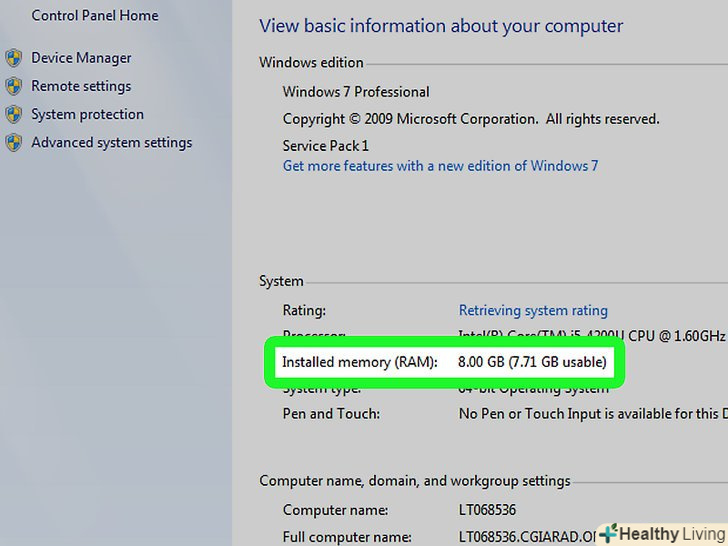Click the No Pen or Touch Input value
The image size is (728, 546).
593,414
